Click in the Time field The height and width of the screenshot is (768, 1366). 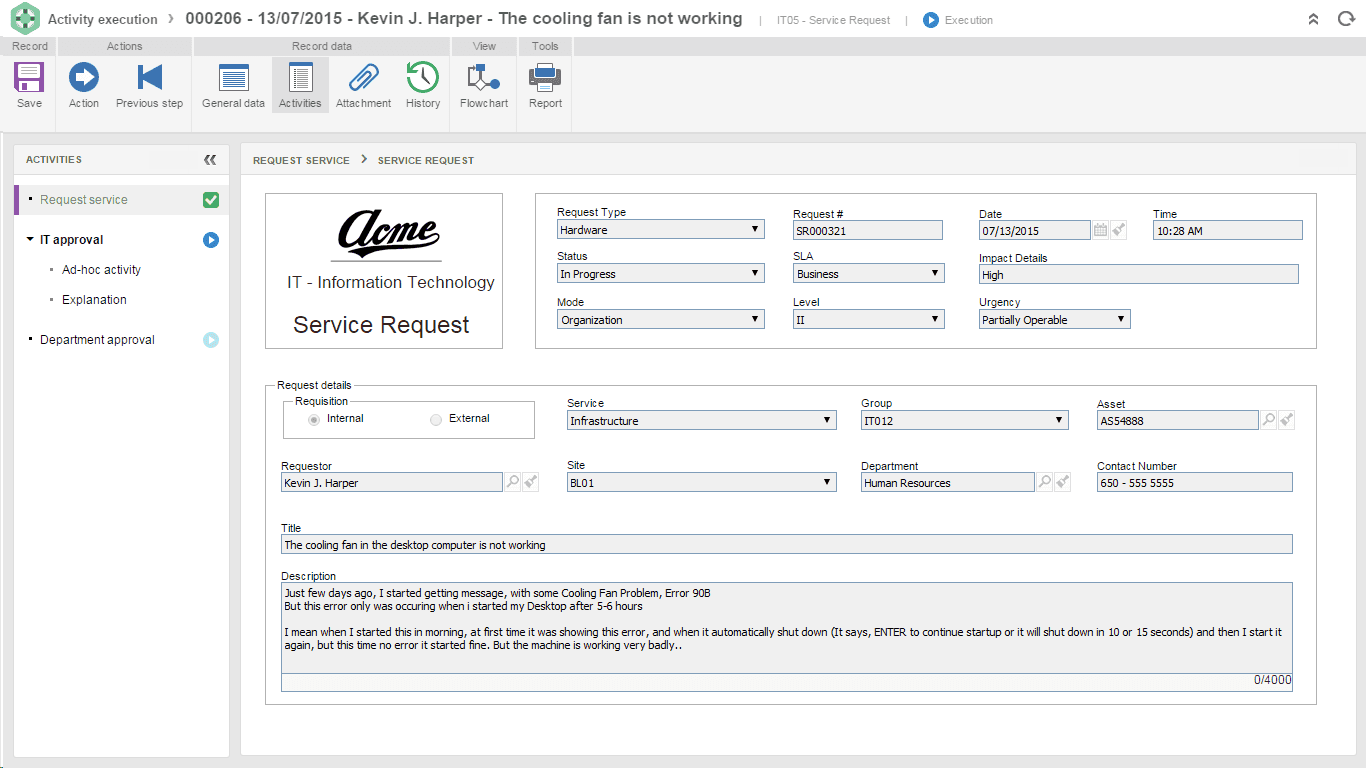tap(1228, 230)
